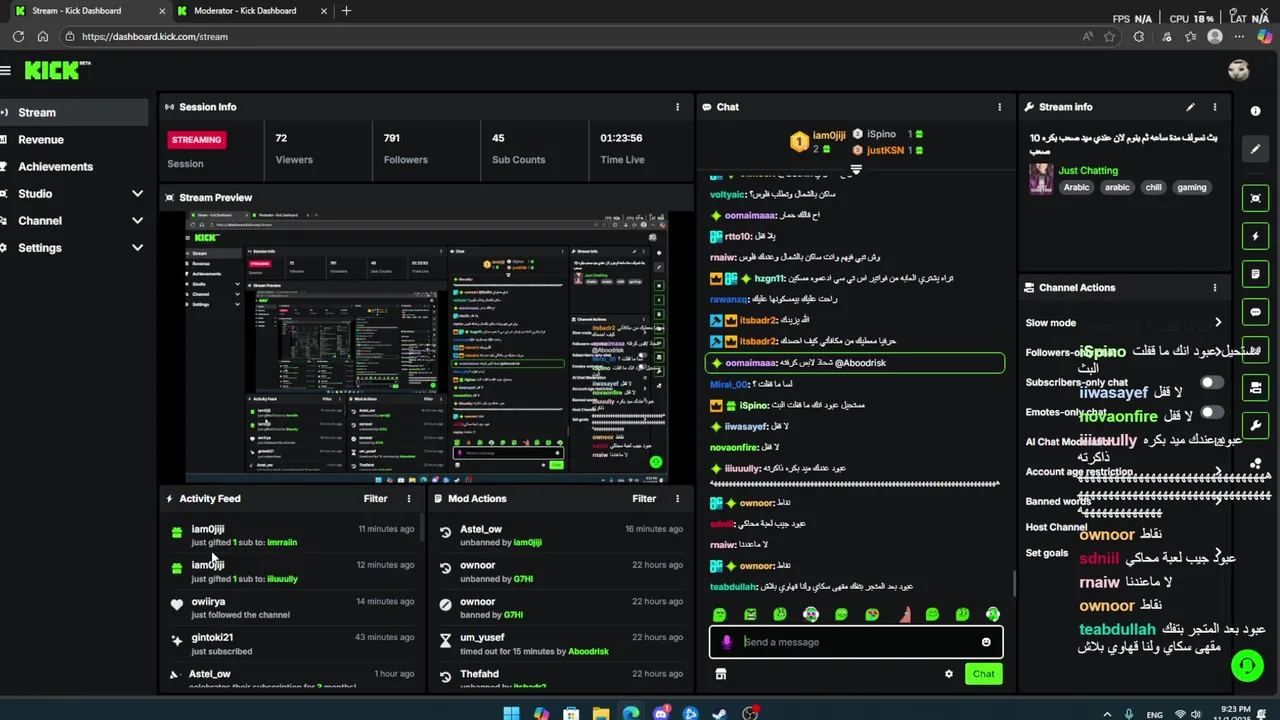The height and width of the screenshot is (720, 1280).
Task: Toggle Emotes-only chat switch
Action: point(1212,412)
